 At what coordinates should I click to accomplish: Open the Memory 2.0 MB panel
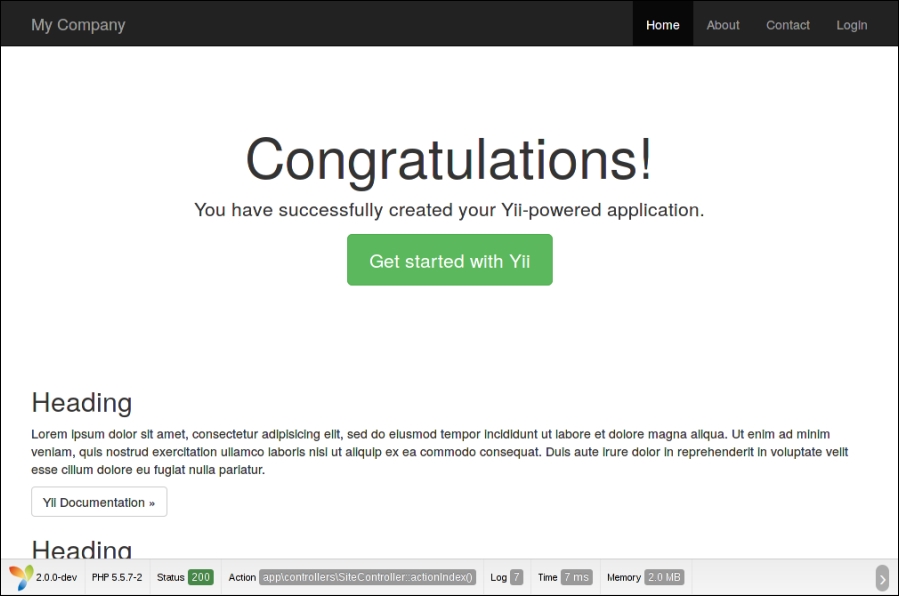click(645, 577)
